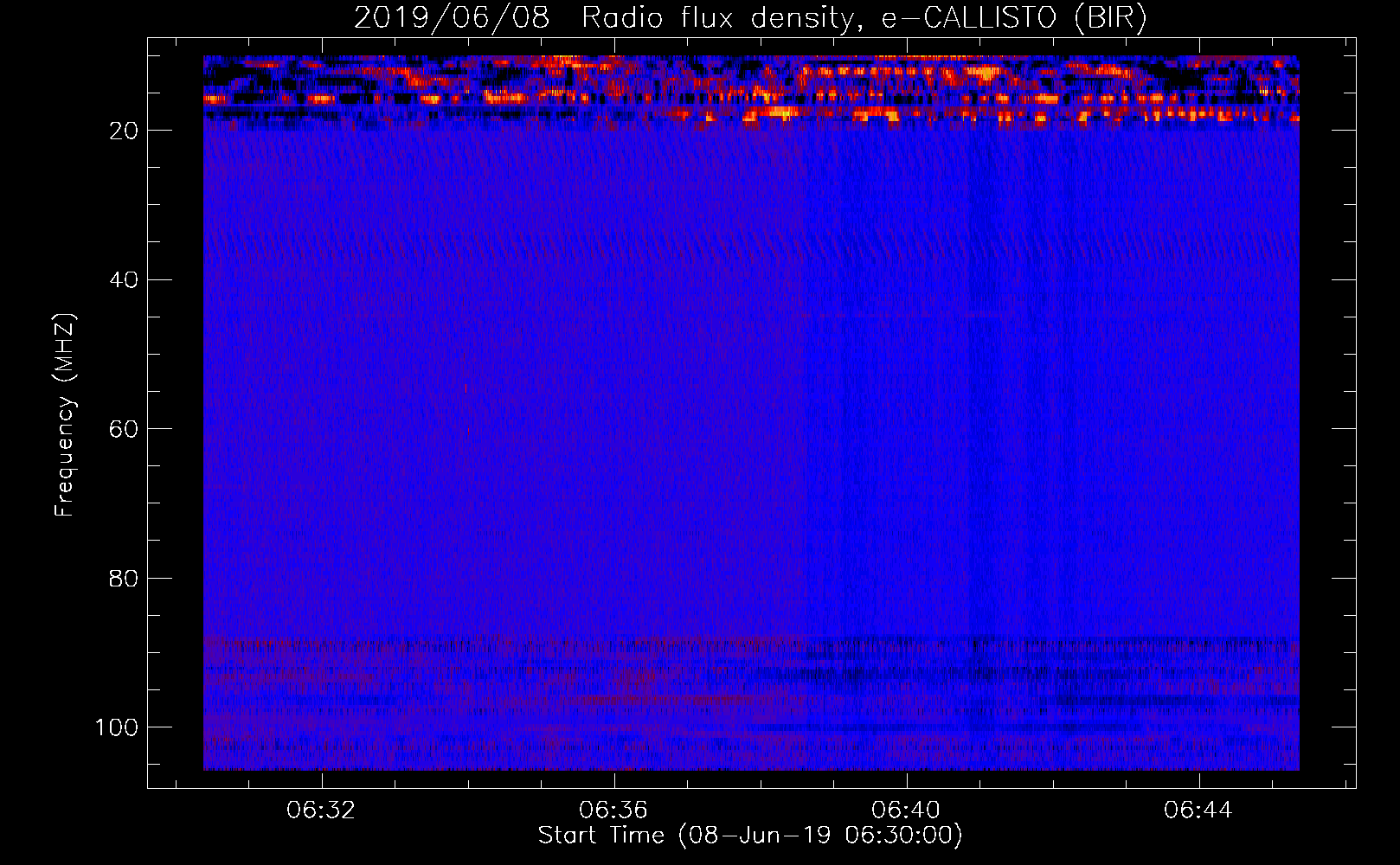Screen dimensions: 1400x865
Task: Click the 'Frequency (MHZ)' axis label
Action: coord(65,415)
